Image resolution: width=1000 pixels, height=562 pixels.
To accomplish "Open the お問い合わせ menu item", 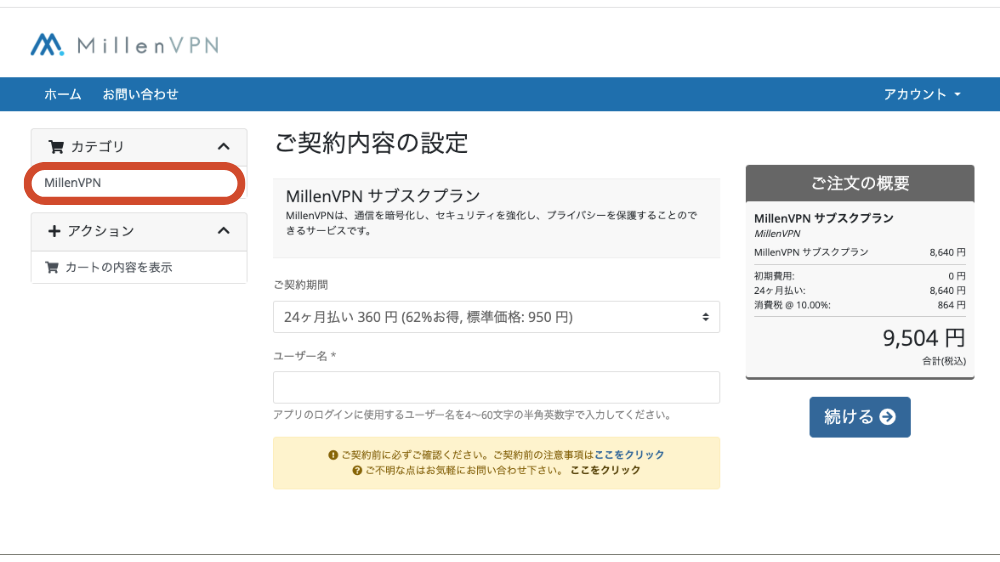I will (140, 94).
